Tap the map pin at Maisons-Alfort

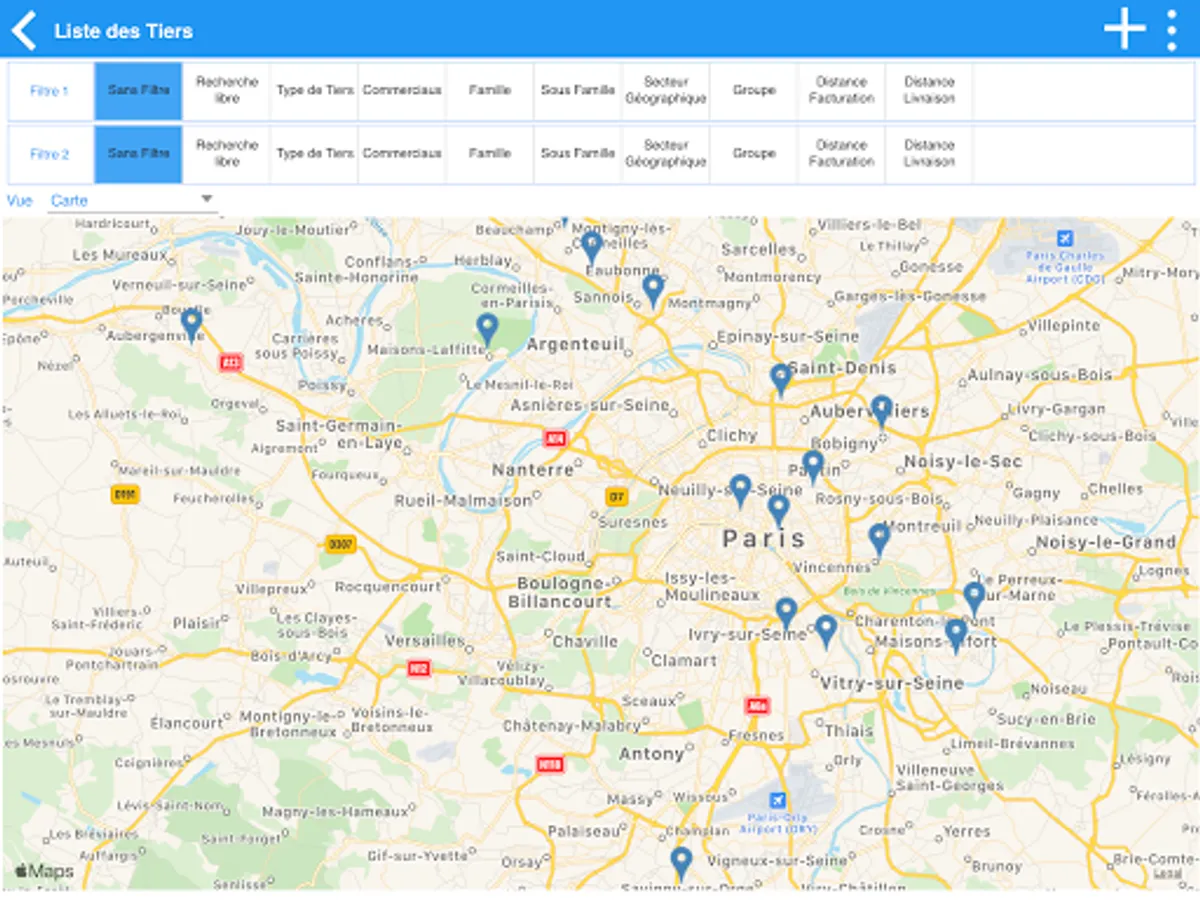956,636
